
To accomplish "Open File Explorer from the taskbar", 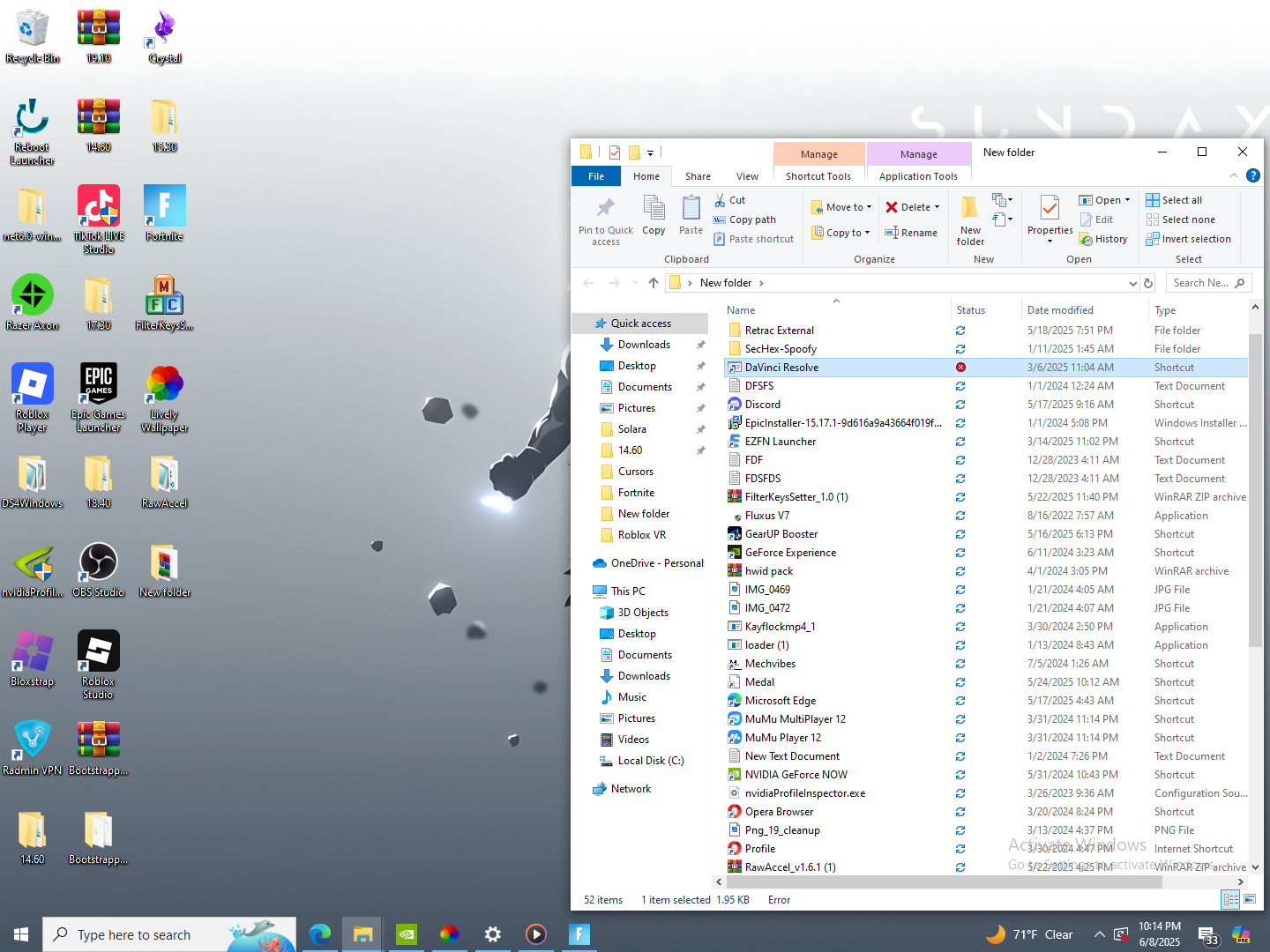I will point(362,934).
